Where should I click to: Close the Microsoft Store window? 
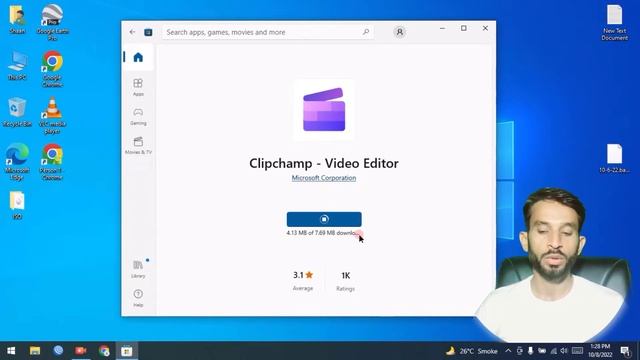(485, 28)
